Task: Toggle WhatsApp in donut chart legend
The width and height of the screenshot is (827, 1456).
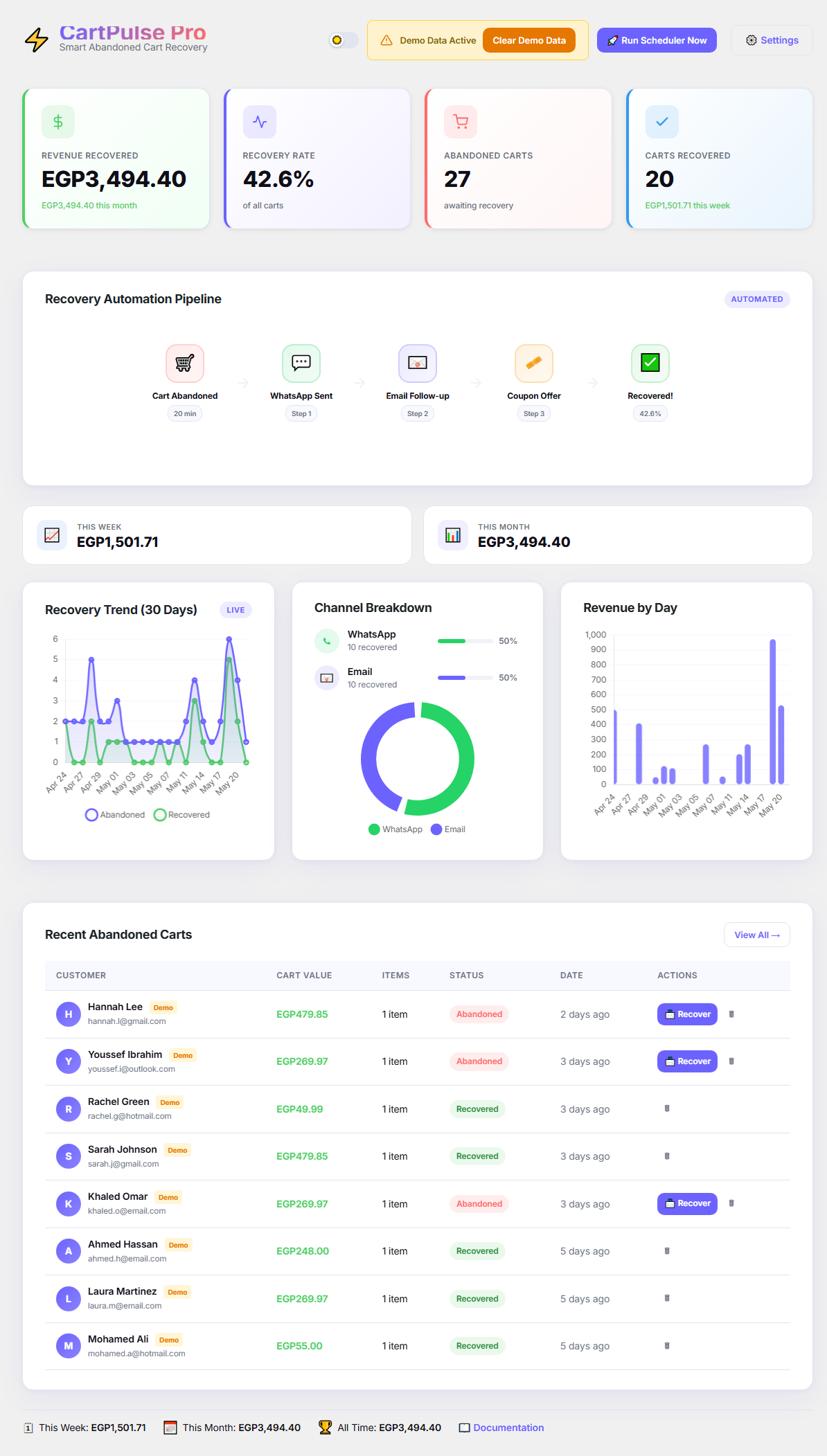Action: click(395, 829)
